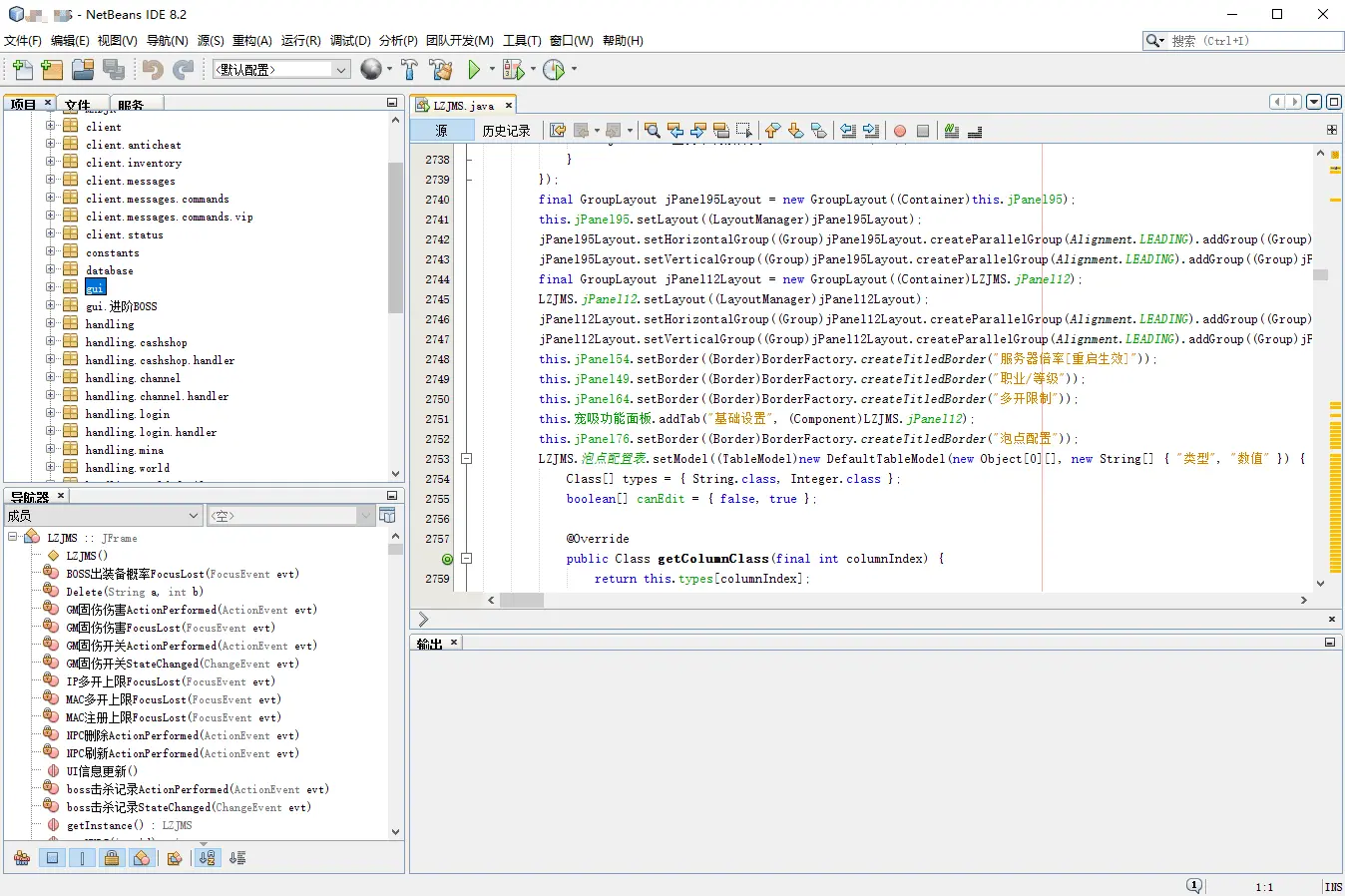1345x896 pixels.
Task: Toggle Fully Qualified Names icon in navigator
Action: 175,858
